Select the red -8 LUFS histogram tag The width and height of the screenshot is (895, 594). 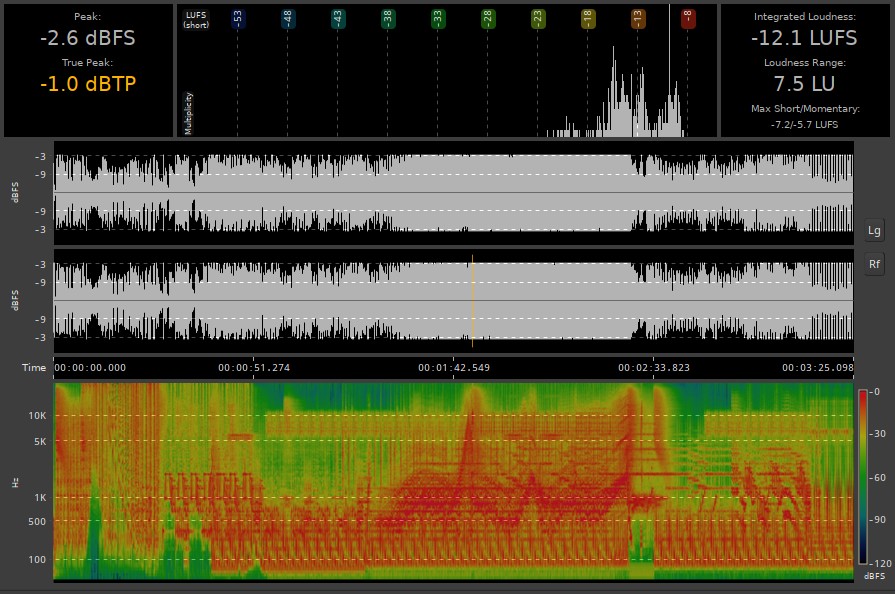(688, 18)
